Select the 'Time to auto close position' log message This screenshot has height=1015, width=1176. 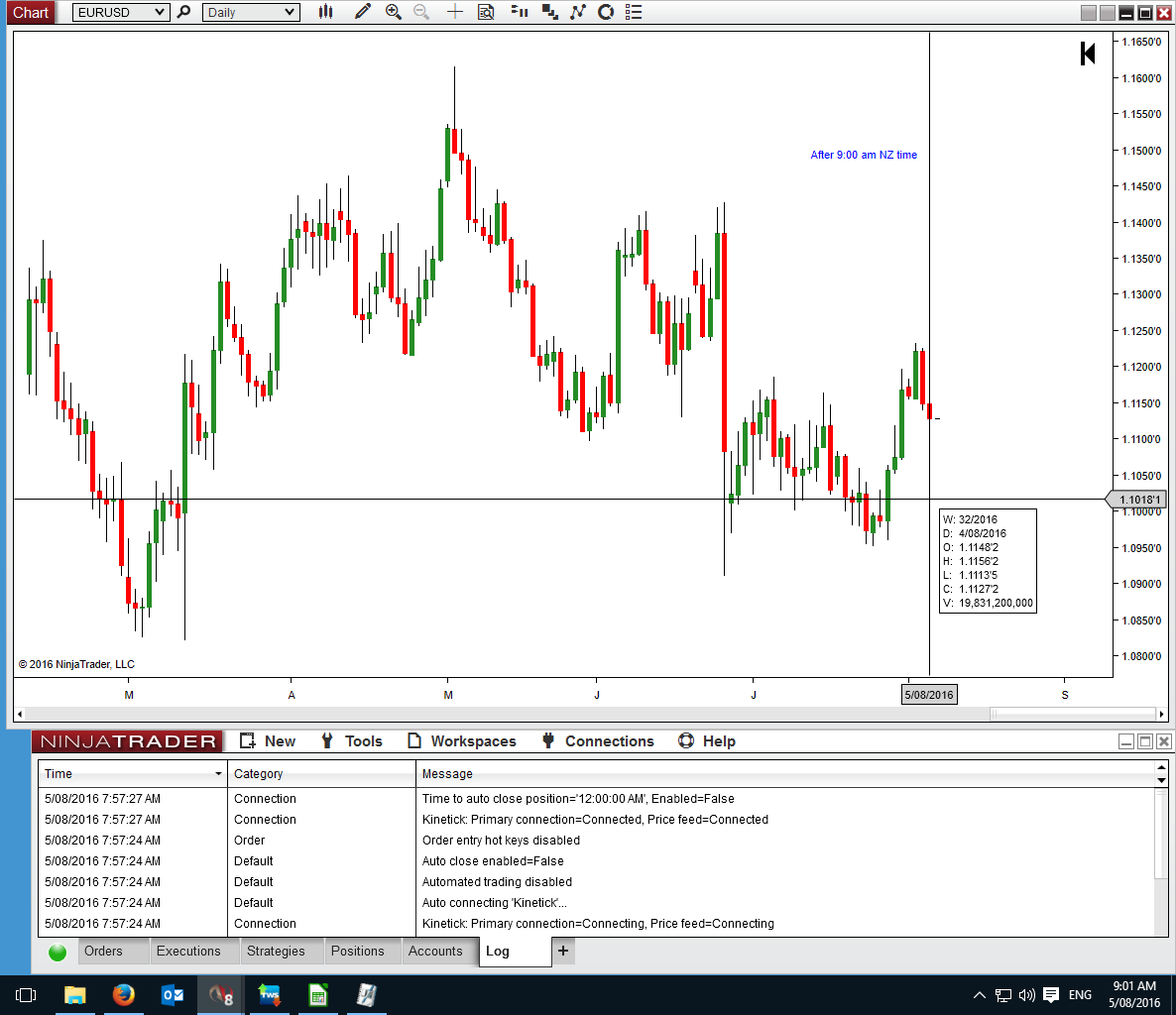[577, 798]
